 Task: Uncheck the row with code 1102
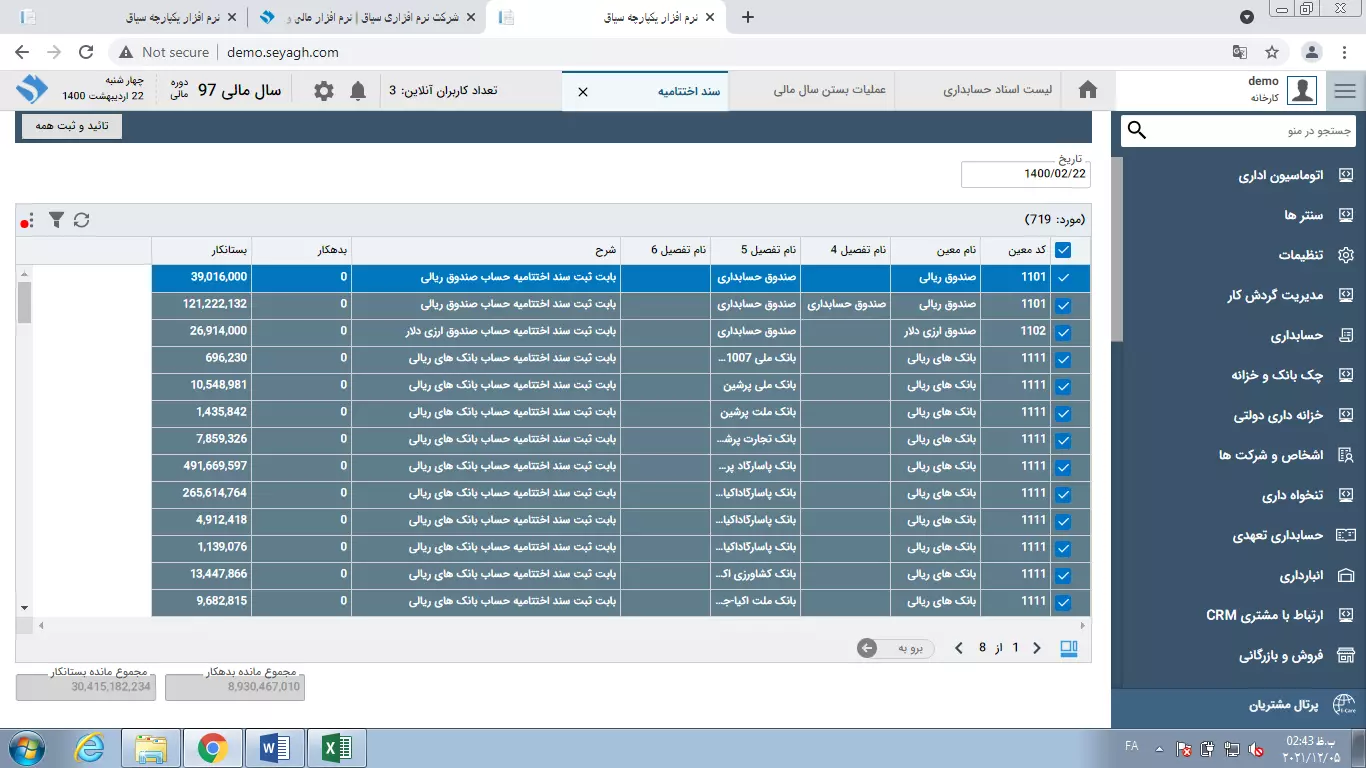(1063, 332)
